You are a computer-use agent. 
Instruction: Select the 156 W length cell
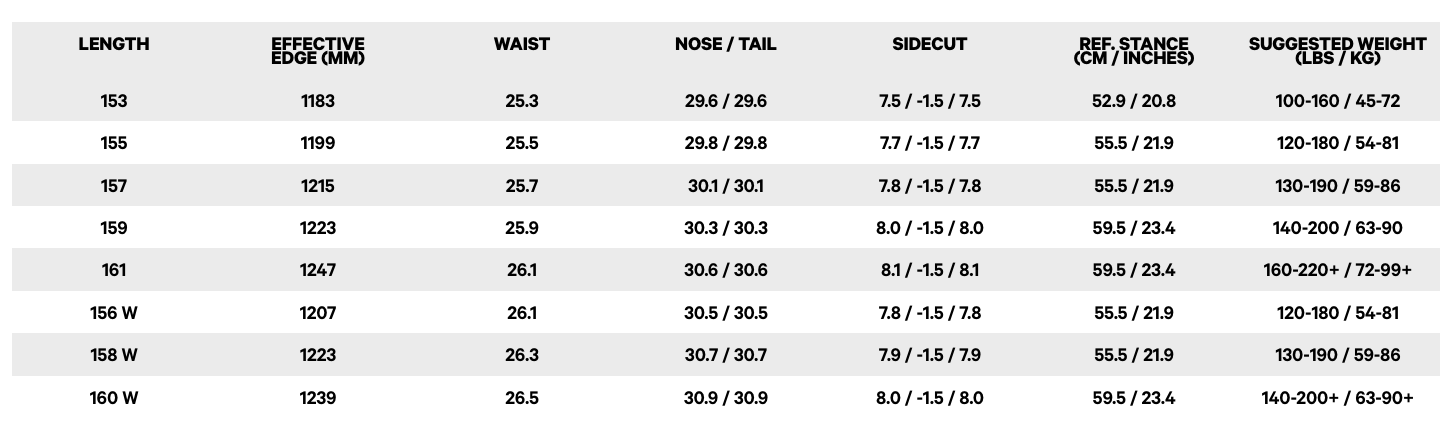114,313
